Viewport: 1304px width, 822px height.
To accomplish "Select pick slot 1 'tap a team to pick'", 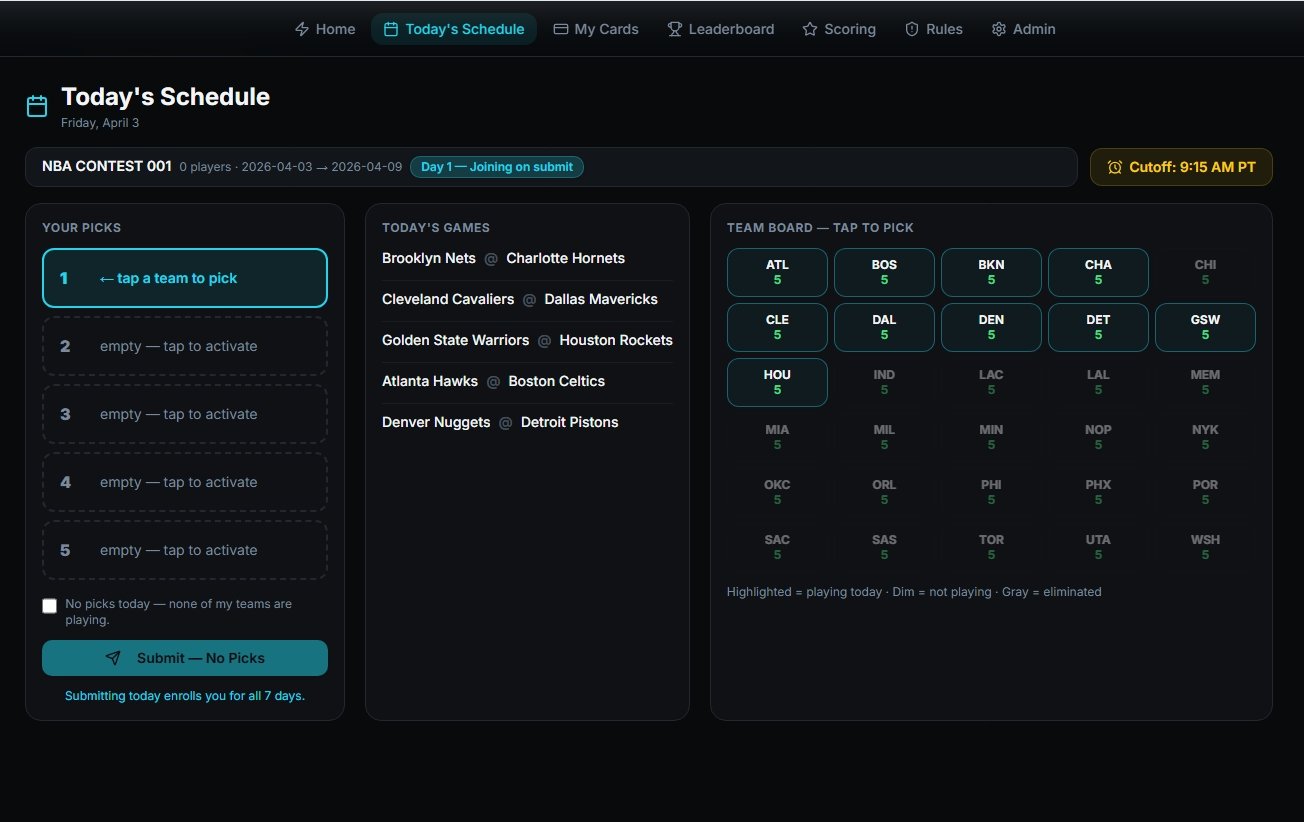I will point(185,278).
